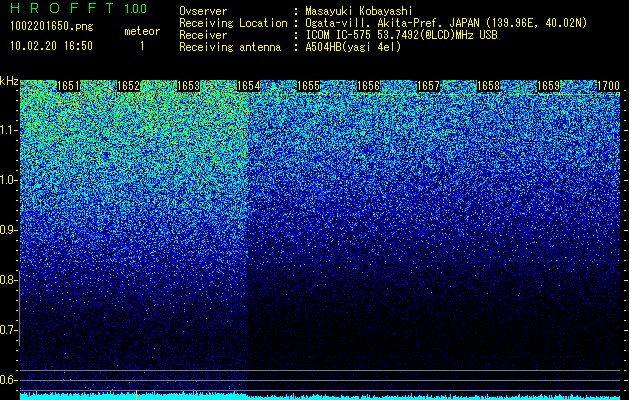Screen dimensions: 629x400
Task: Click the yellow meteor marker on the signal strip
Action: click(x=136, y=395)
